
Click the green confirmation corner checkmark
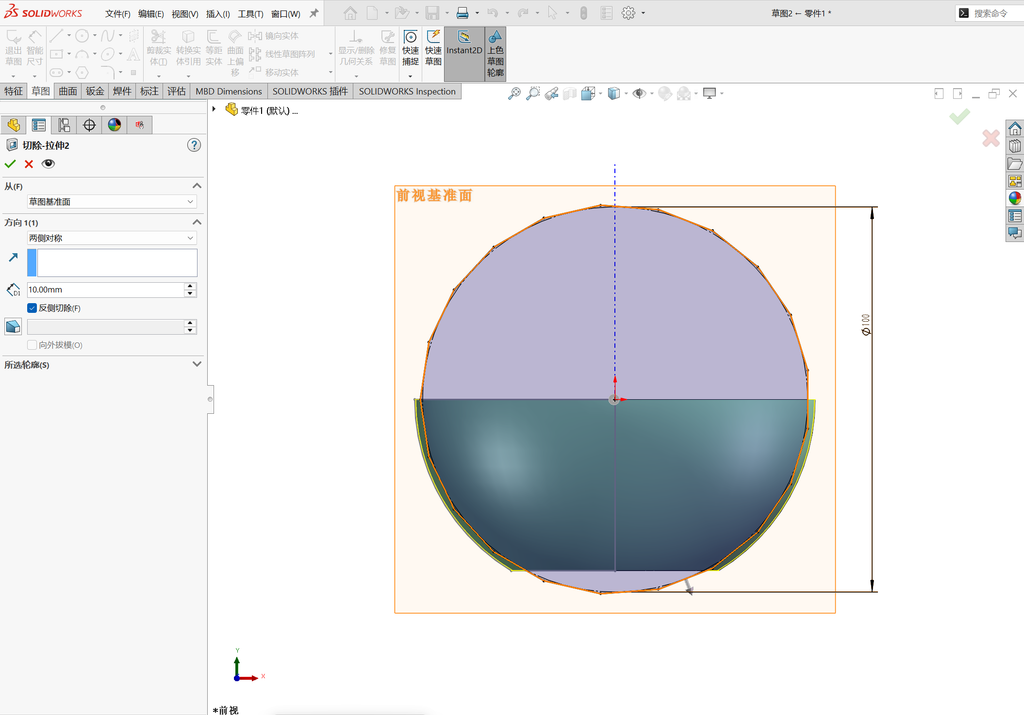(x=959, y=117)
